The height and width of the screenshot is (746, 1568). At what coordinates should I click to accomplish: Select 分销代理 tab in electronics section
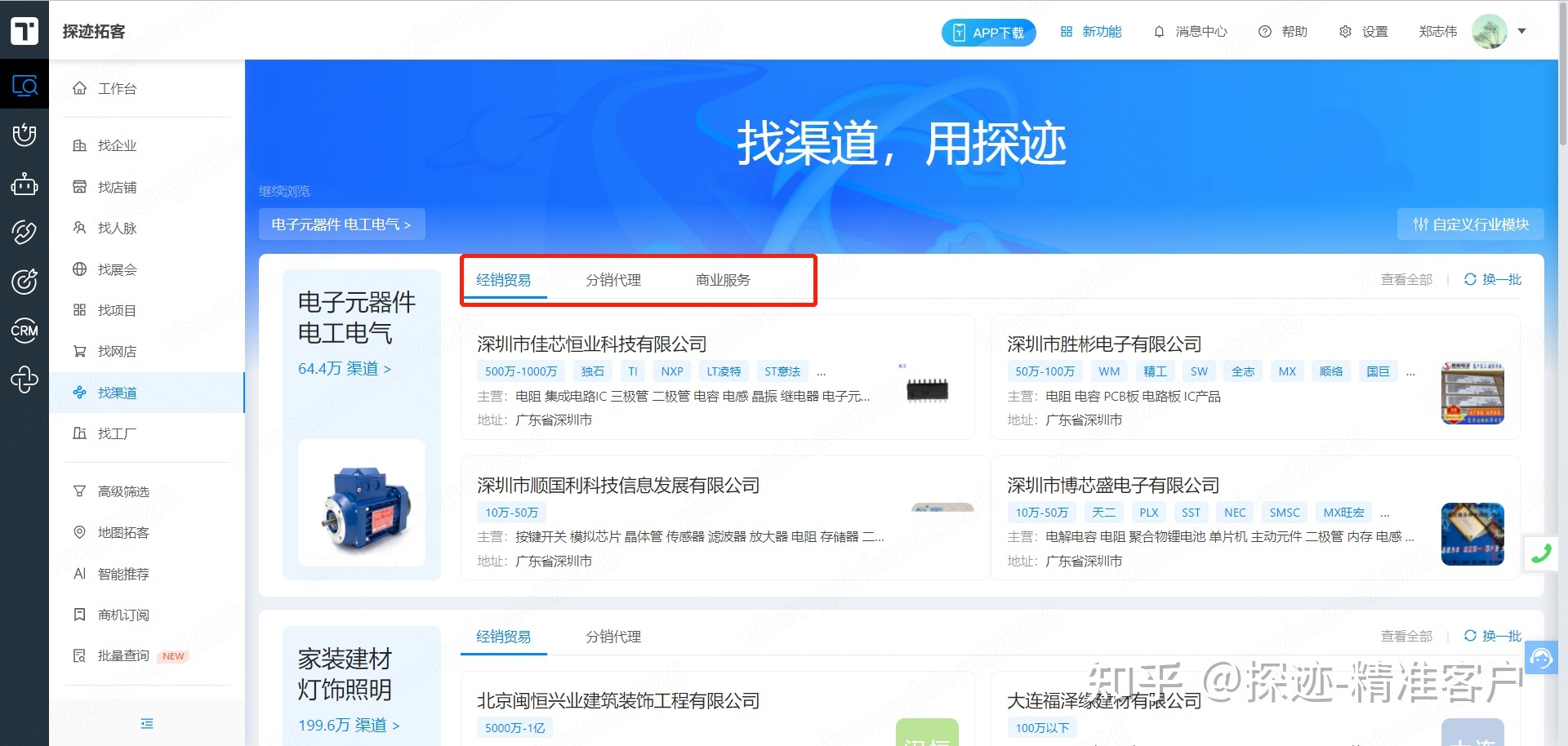pyautogui.click(x=613, y=280)
